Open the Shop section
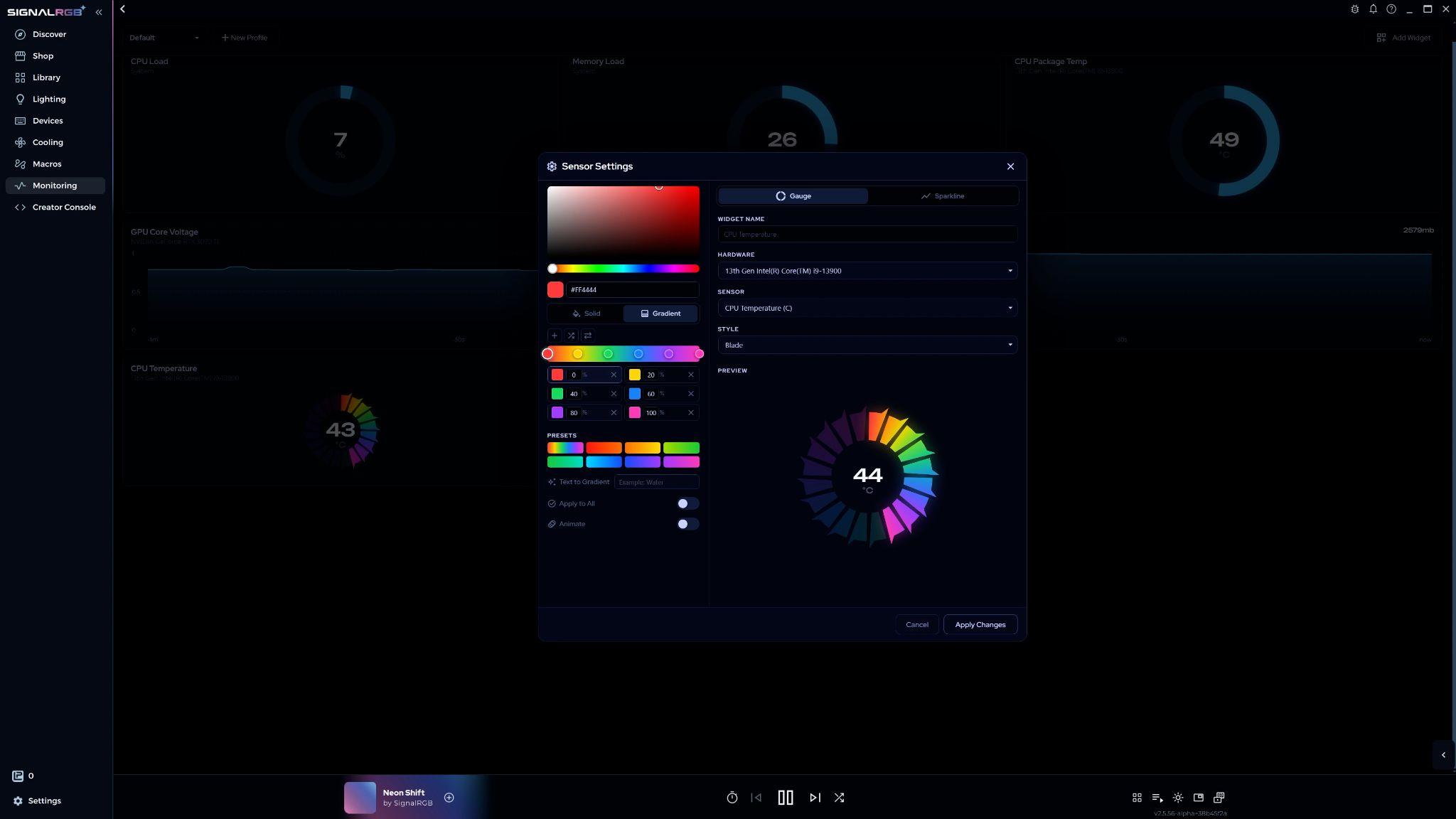The width and height of the screenshot is (1456, 819). (x=43, y=56)
